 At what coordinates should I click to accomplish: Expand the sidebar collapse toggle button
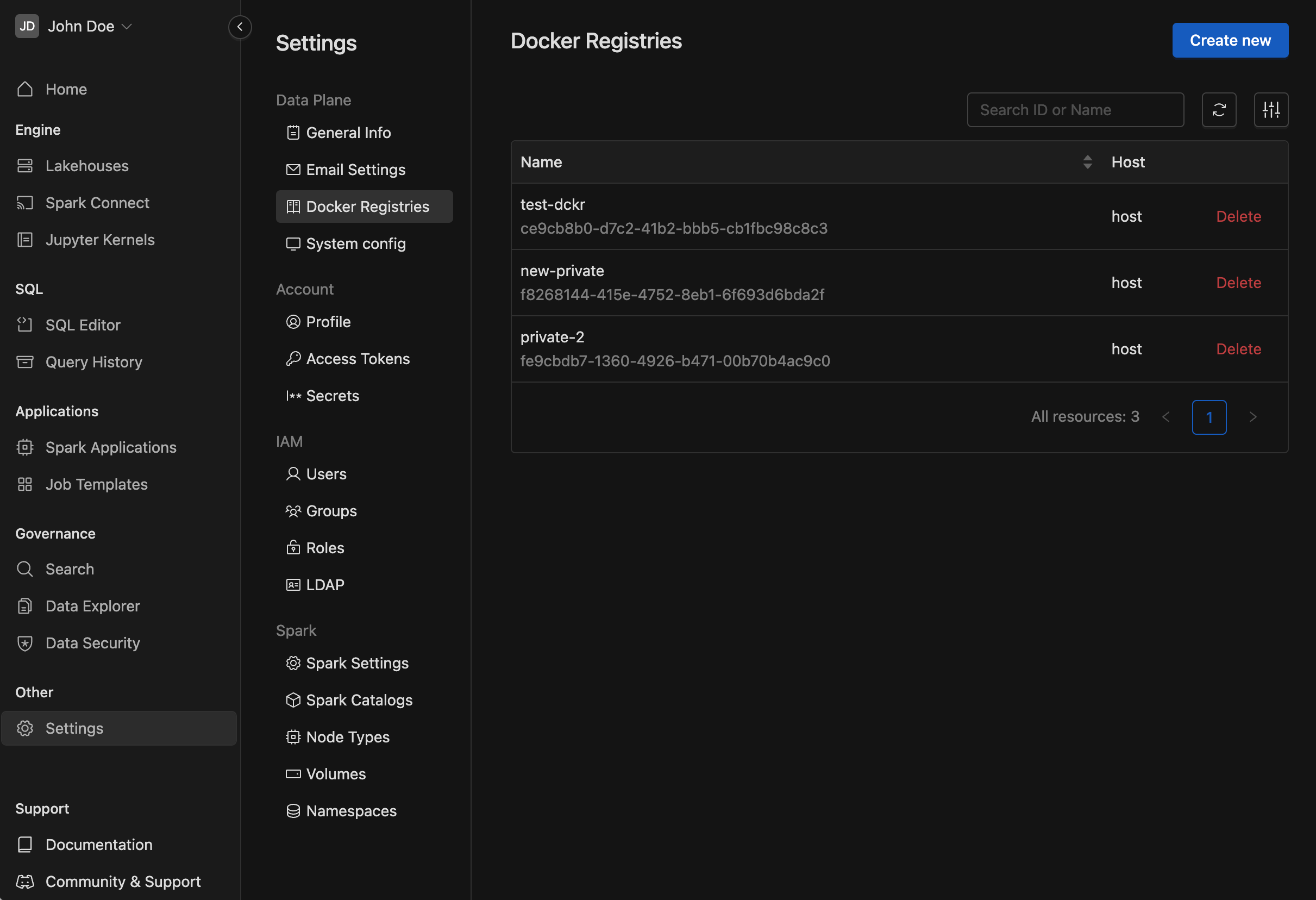[x=240, y=26]
